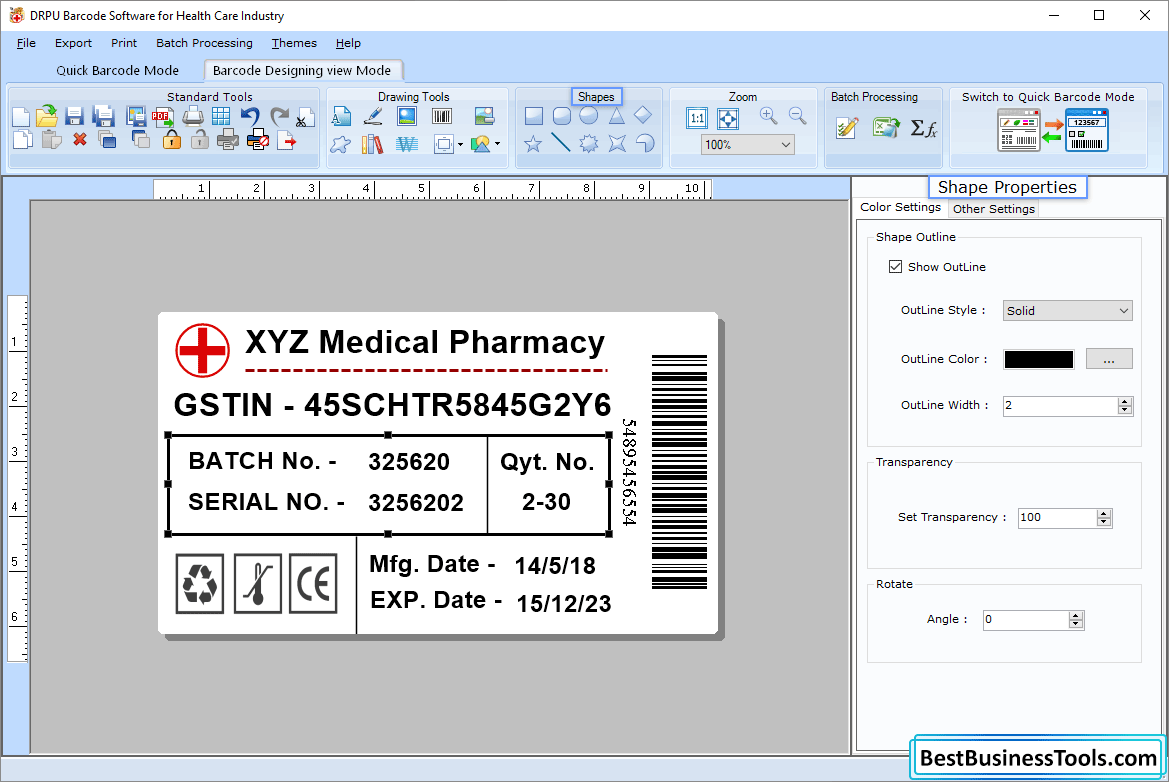This screenshot has height=782, width=1169.
Task: Select the Pencil drawing tool
Action: (372, 116)
